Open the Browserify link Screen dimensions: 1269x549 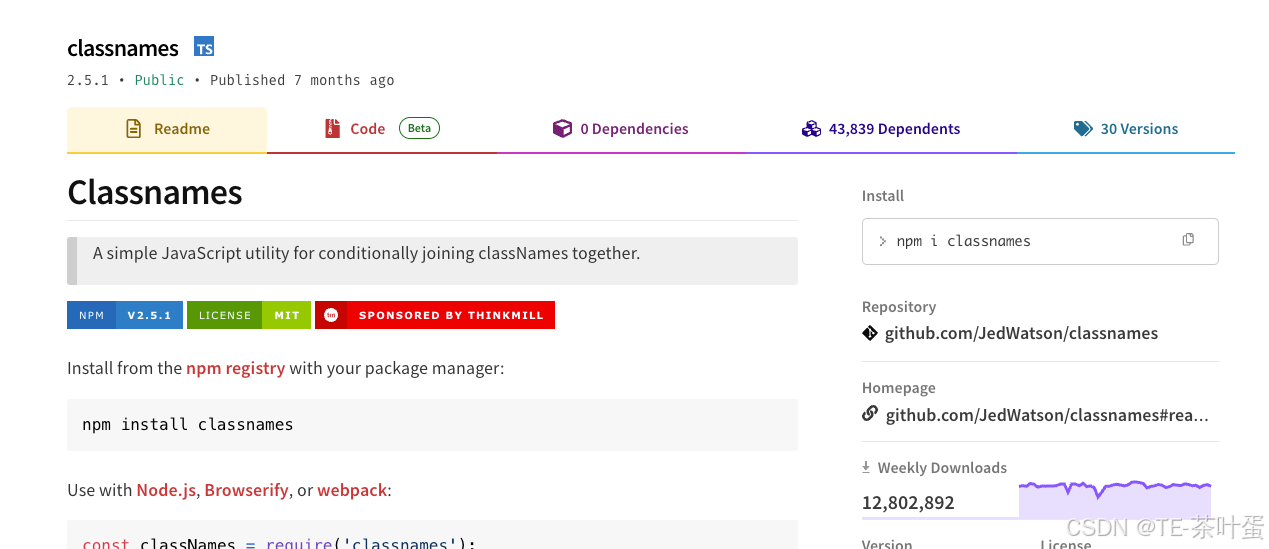247,490
